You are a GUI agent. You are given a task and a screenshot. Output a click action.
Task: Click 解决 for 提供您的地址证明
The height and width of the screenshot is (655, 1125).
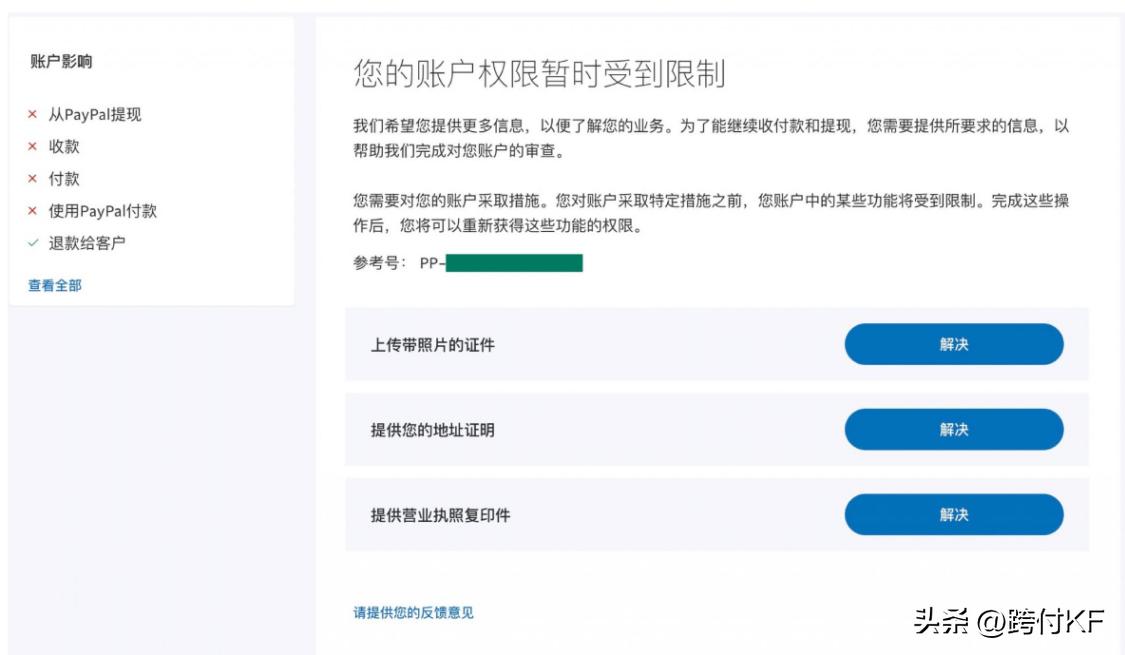coord(955,429)
